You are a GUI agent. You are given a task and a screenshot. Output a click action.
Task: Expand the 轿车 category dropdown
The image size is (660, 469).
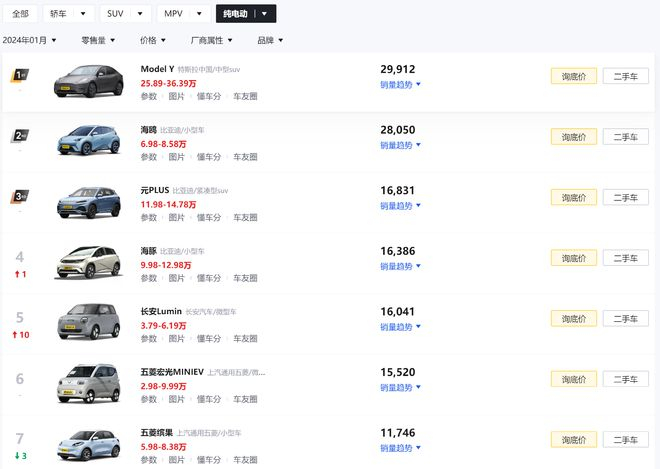pos(70,14)
